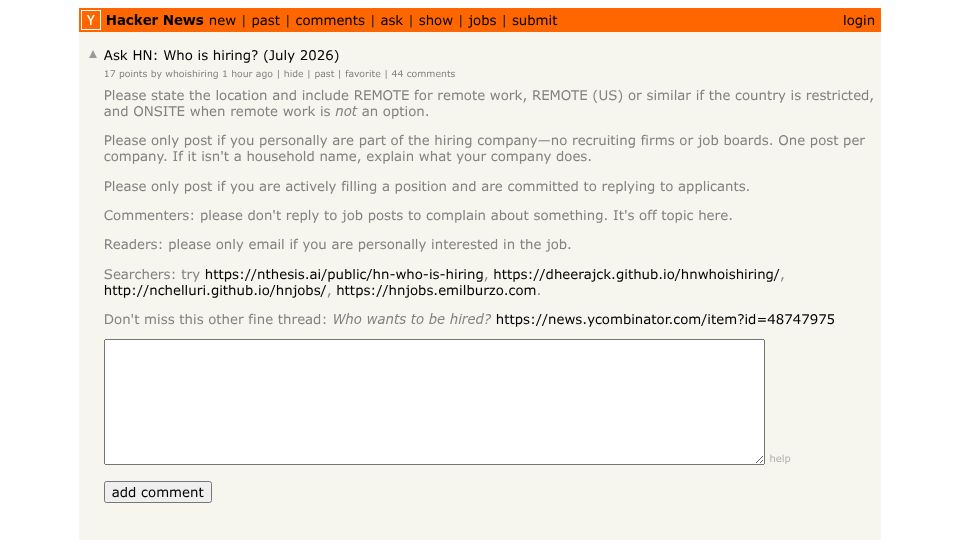Open past link under the post title
The image size is (960, 540).
[x=324, y=73]
